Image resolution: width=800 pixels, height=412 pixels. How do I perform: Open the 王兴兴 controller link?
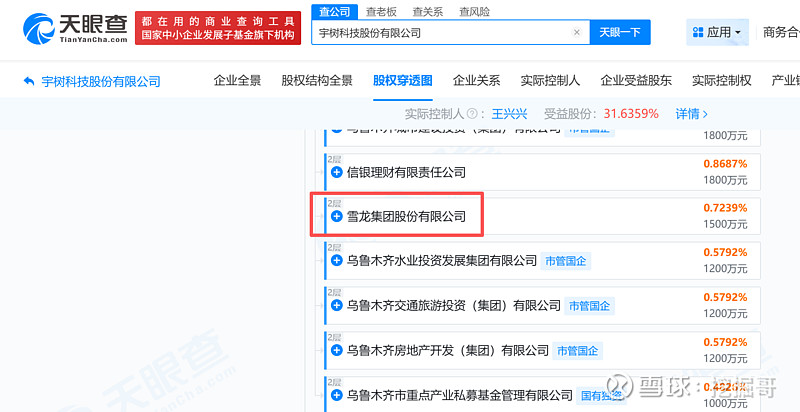(509, 114)
